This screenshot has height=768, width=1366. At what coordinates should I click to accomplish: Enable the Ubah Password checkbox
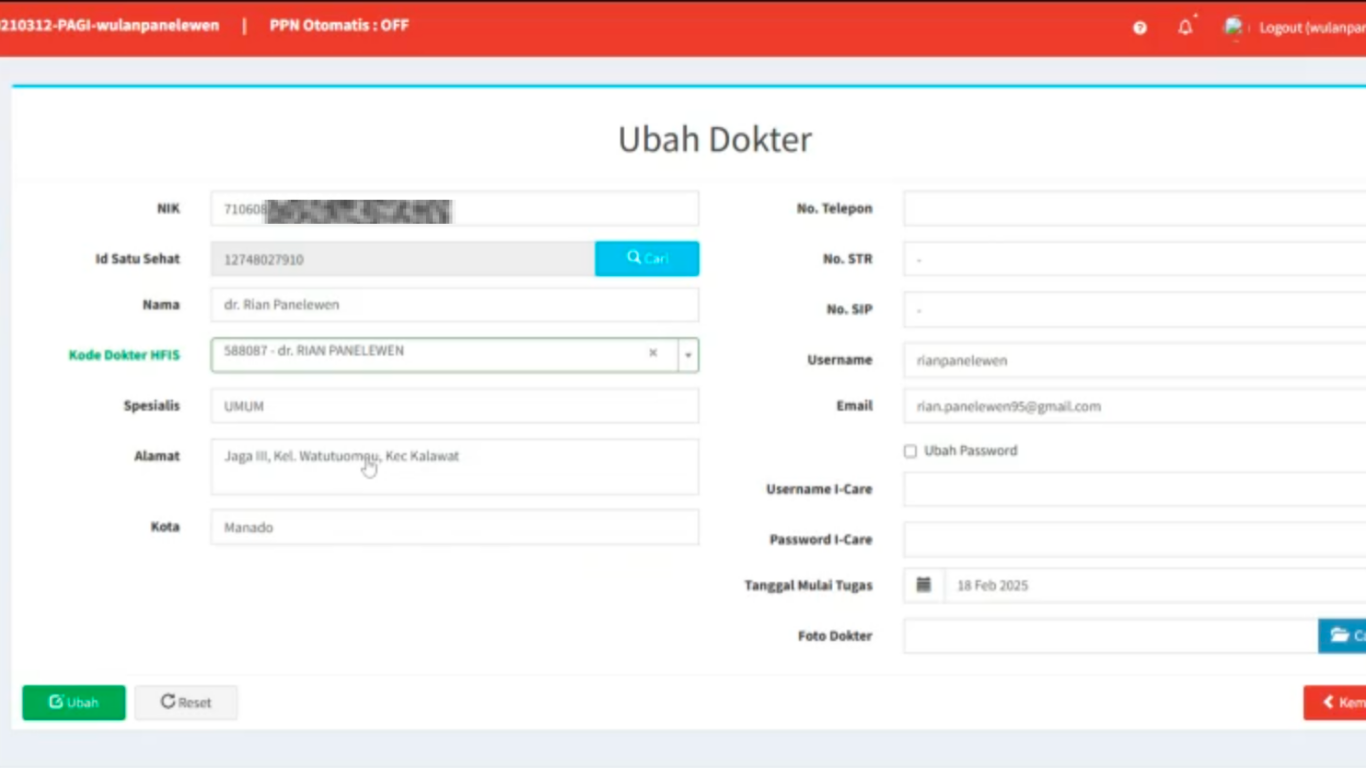pos(910,451)
